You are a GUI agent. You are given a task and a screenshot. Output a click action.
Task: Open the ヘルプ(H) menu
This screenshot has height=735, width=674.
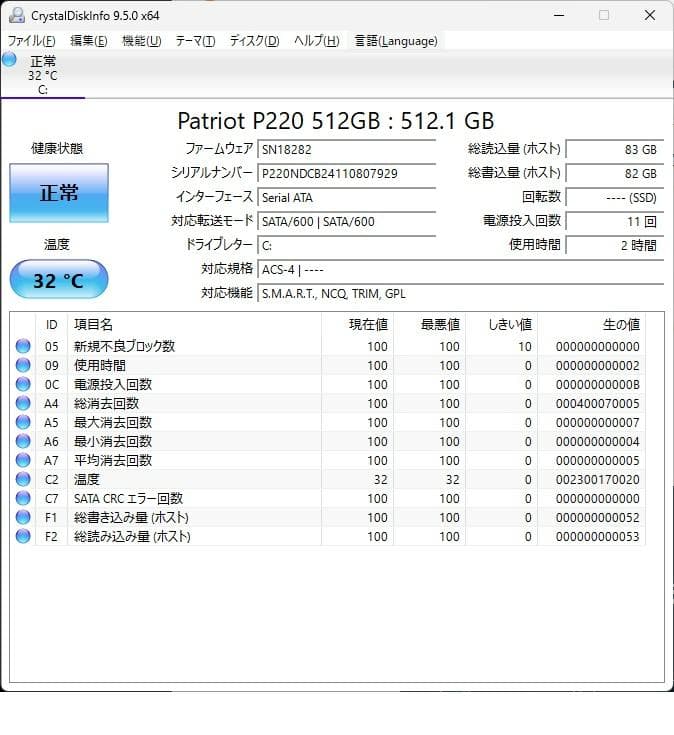point(316,41)
